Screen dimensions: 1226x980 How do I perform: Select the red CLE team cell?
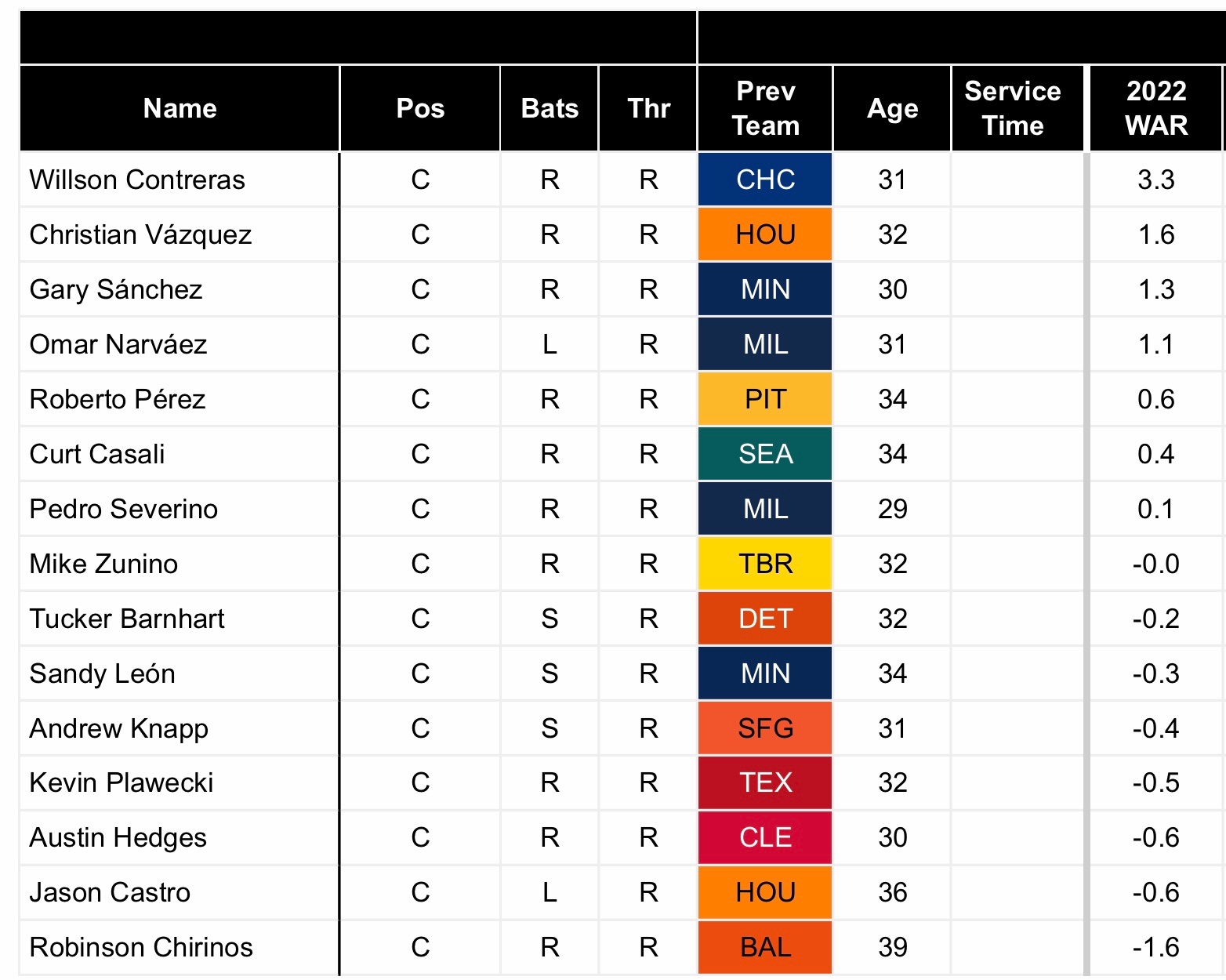tap(765, 837)
